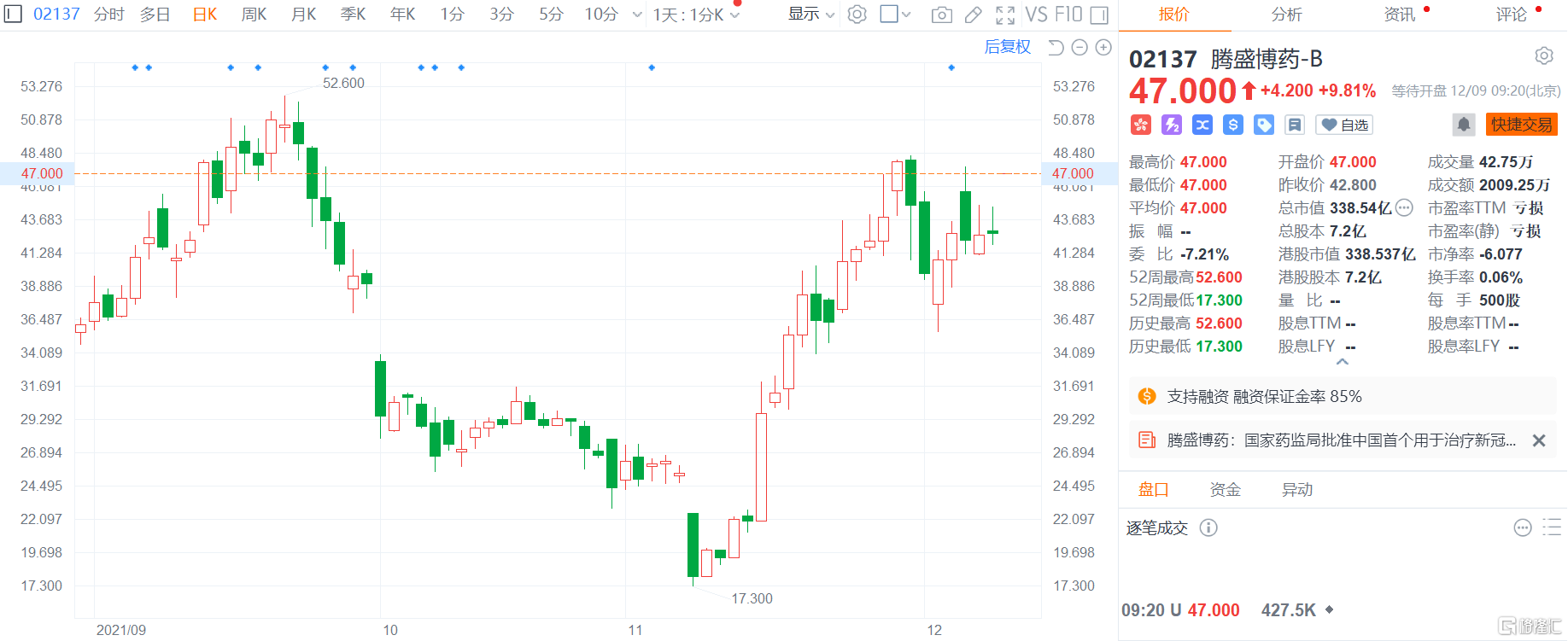This screenshot has height=641, width=1568.
Task: Switch to 多日 multi-day view
Action: click(x=155, y=15)
